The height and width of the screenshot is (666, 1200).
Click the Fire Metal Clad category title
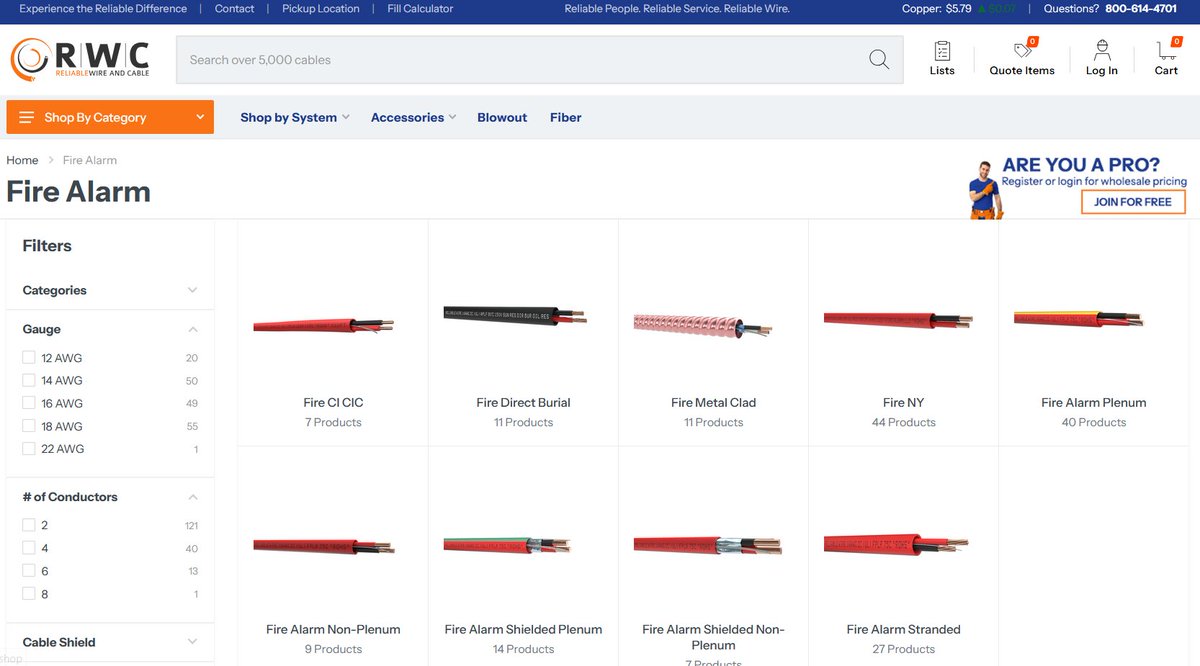tap(713, 403)
